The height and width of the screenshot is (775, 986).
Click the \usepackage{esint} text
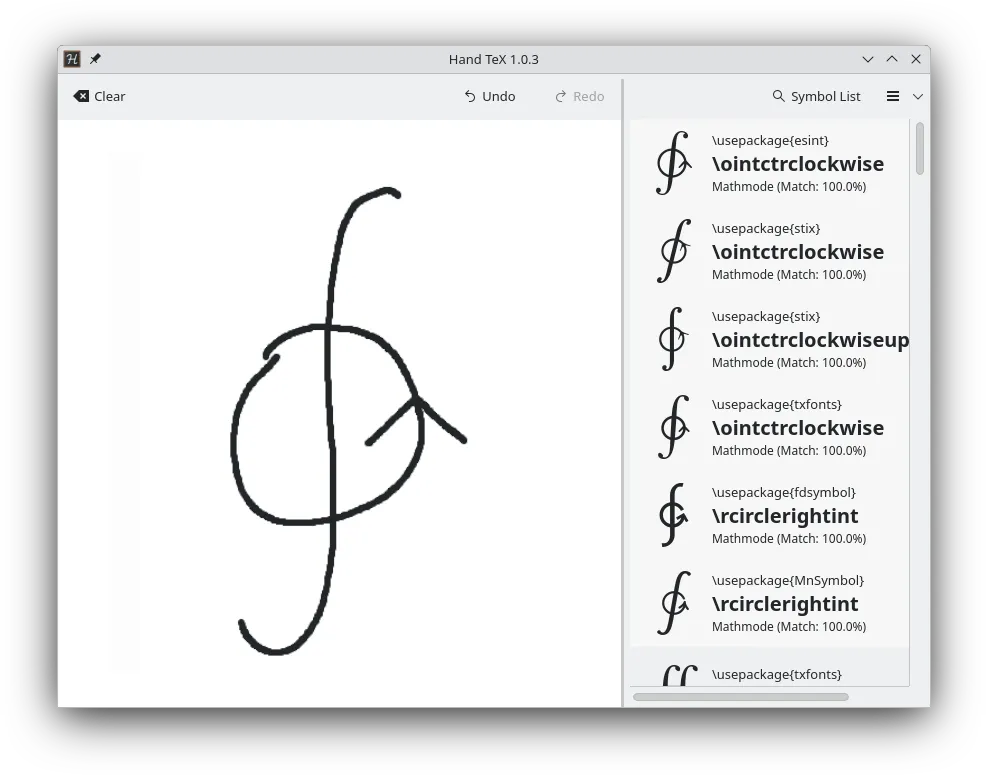click(770, 140)
